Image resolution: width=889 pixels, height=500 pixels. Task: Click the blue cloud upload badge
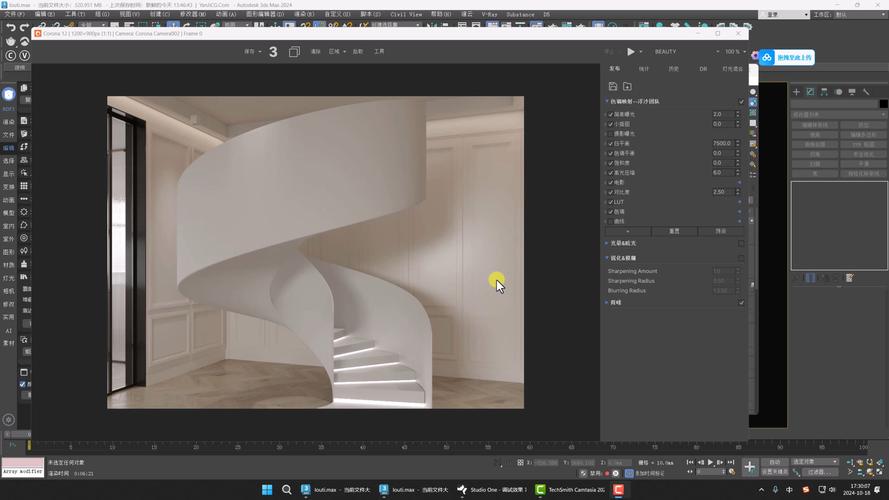[x=767, y=58]
